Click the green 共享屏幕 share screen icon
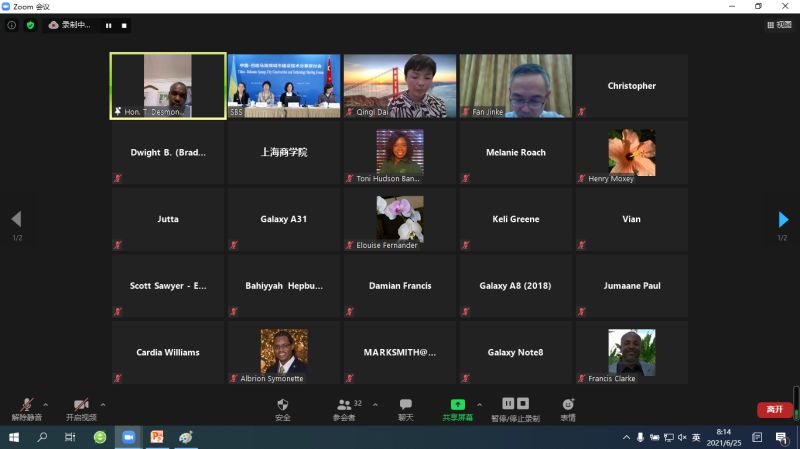 pyautogui.click(x=457, y=405)
